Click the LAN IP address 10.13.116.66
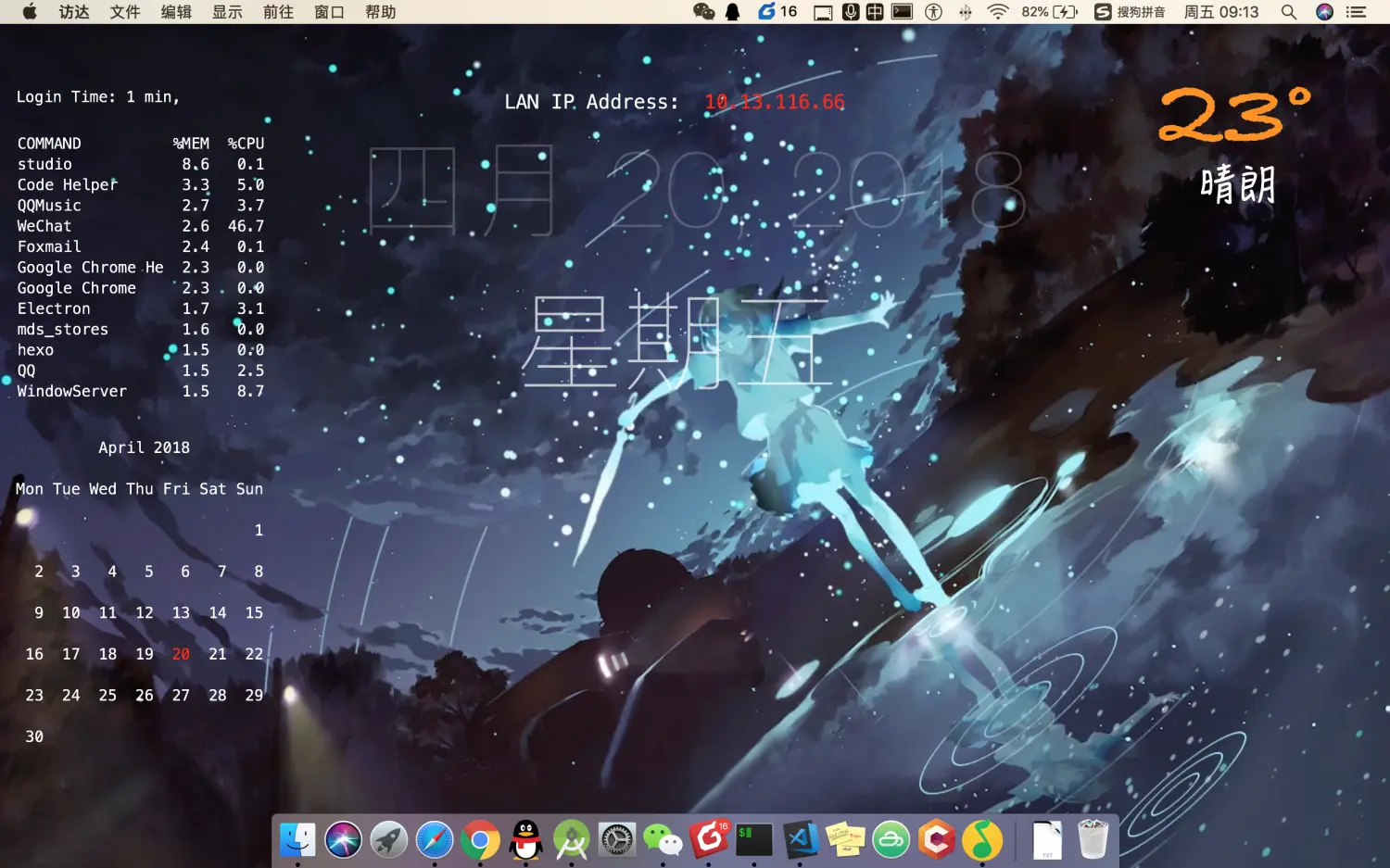The width and height of the screenshot is (1390, 868). point(775,102)
